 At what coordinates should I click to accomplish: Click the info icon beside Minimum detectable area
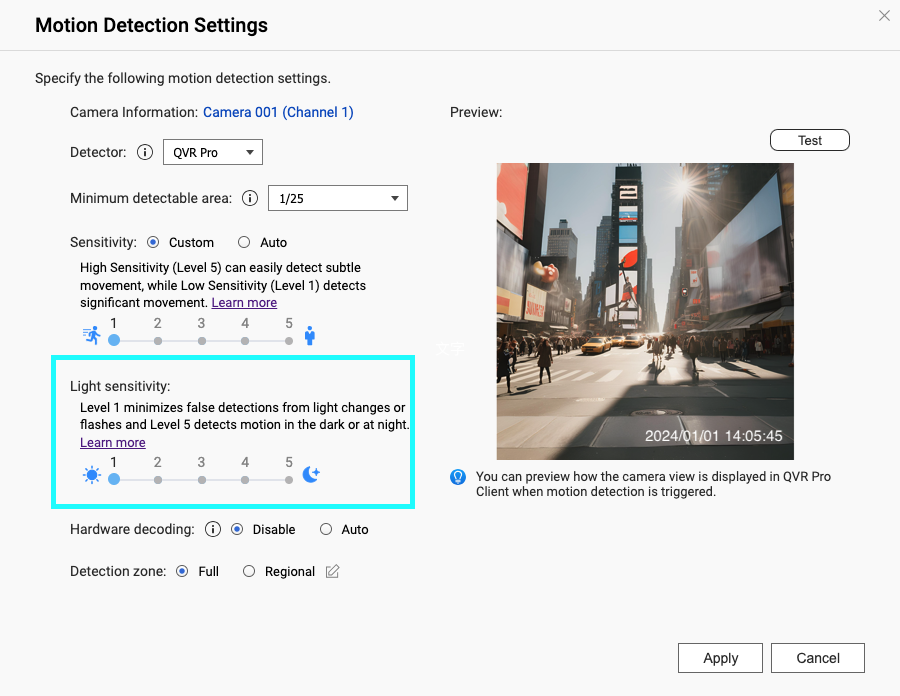pos(249,198)
